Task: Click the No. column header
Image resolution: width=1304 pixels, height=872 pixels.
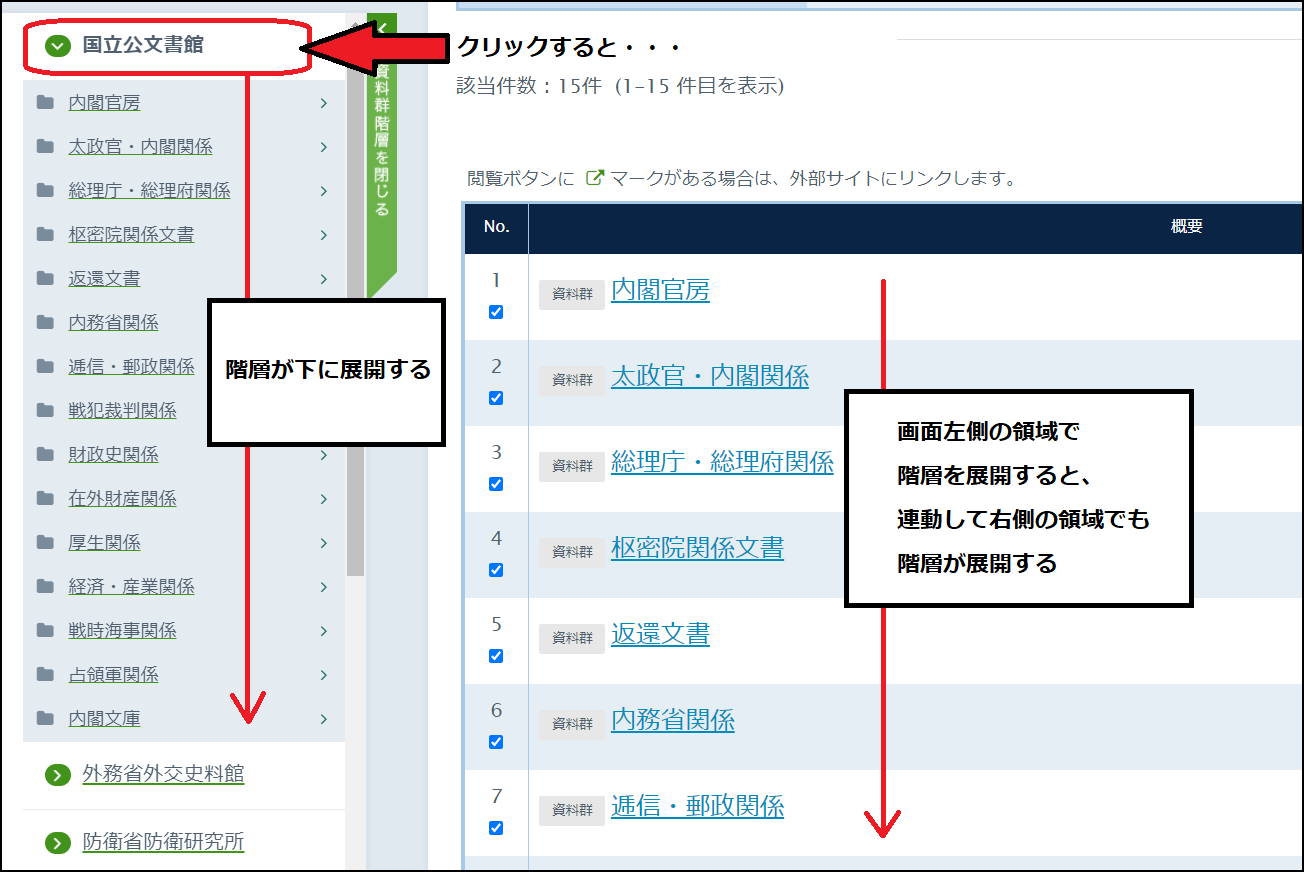Action: point(497,227)
